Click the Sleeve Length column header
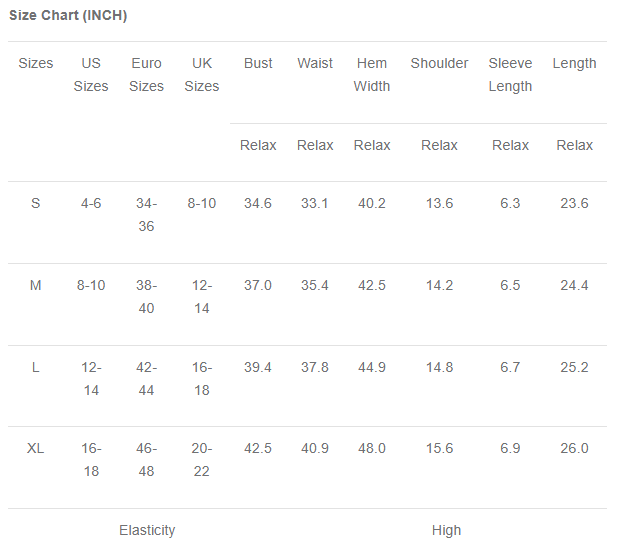Image resolution: width=619 pixels, height=556 pixels. (x=510, y=75)
